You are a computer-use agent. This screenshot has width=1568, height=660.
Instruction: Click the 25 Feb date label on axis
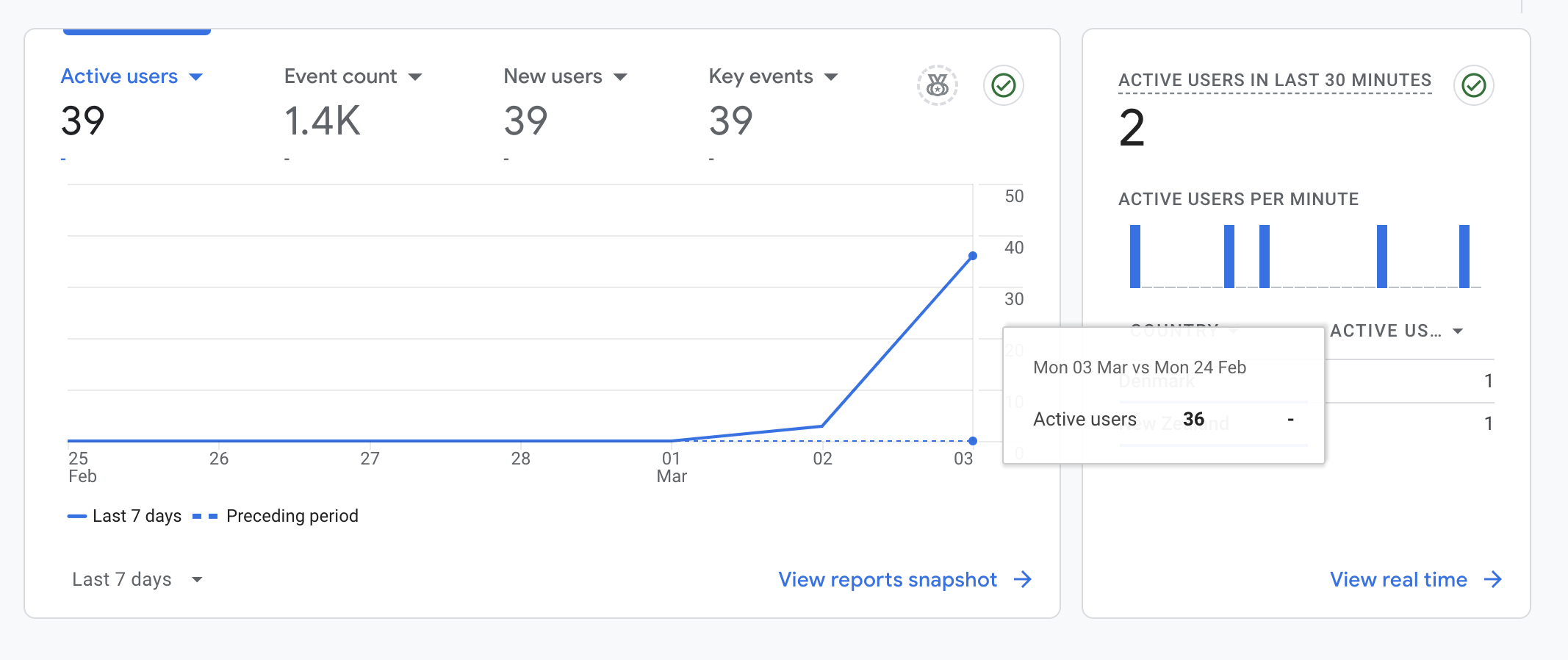coord(82,467)
